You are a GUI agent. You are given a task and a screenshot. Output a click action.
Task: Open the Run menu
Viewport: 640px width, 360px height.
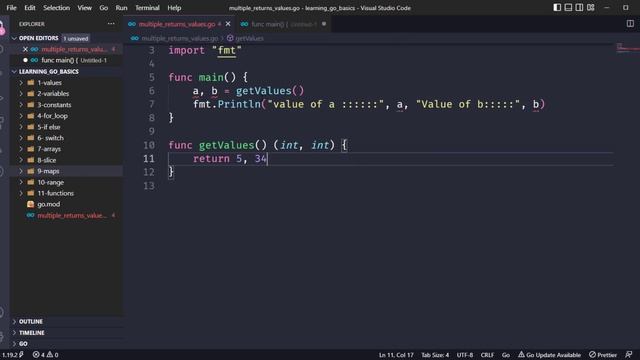tap(121, 8)
